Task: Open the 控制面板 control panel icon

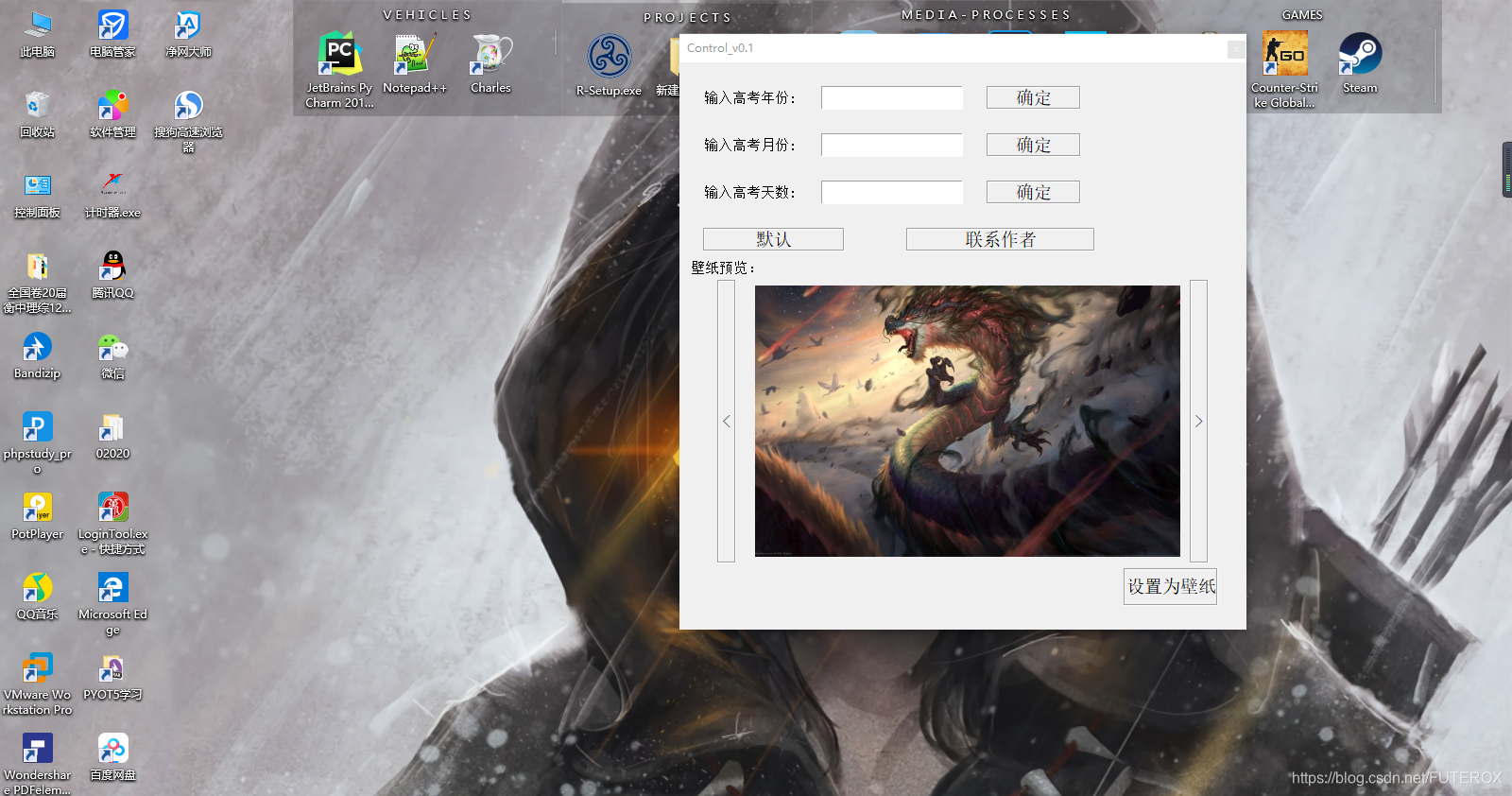Action: (x=37, y=195)
